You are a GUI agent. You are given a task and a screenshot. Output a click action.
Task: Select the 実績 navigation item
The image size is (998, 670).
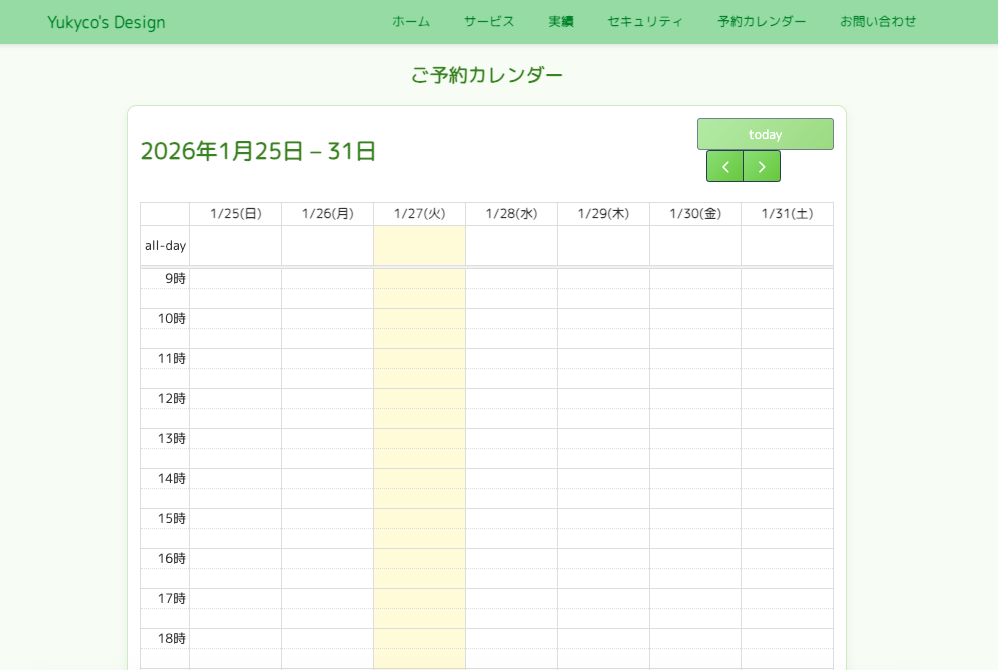[x=560, y=21]
